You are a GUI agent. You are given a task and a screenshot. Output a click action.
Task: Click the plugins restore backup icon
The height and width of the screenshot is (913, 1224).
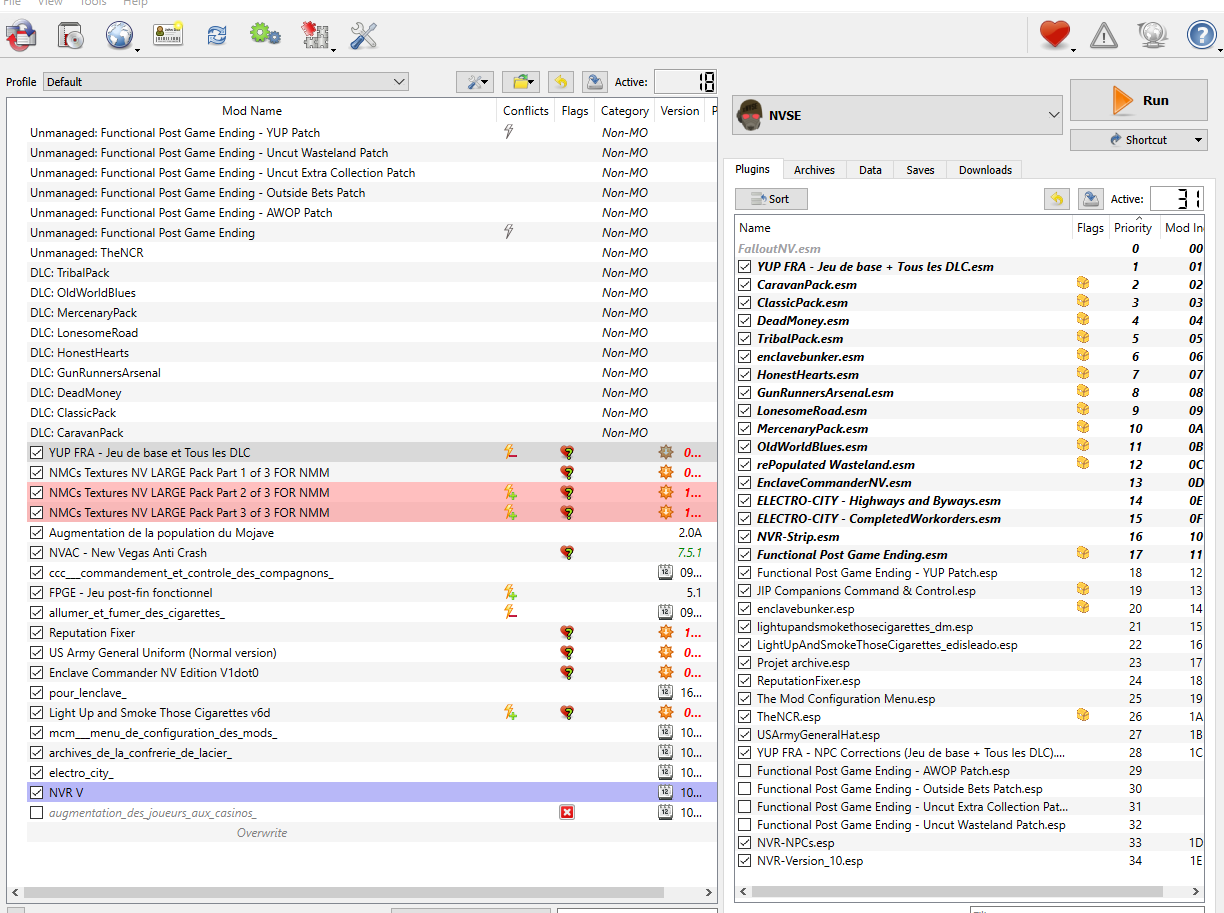[x=1056, y=199]
